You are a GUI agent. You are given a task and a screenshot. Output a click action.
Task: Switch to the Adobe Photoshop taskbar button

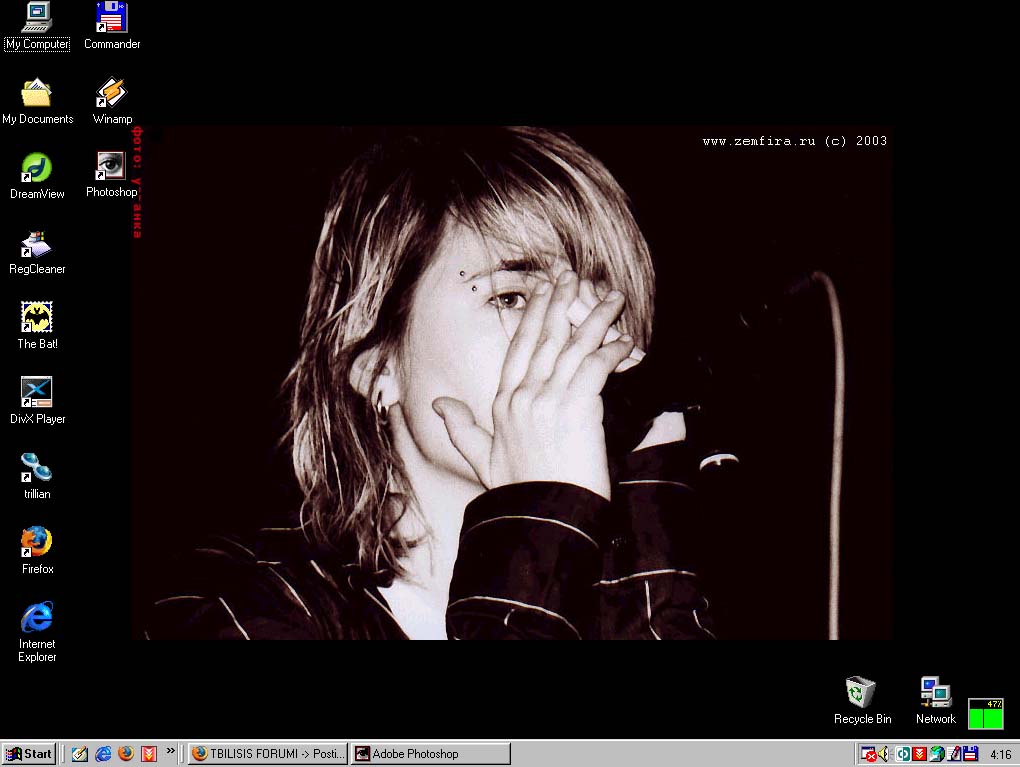(x=431, y=754)
